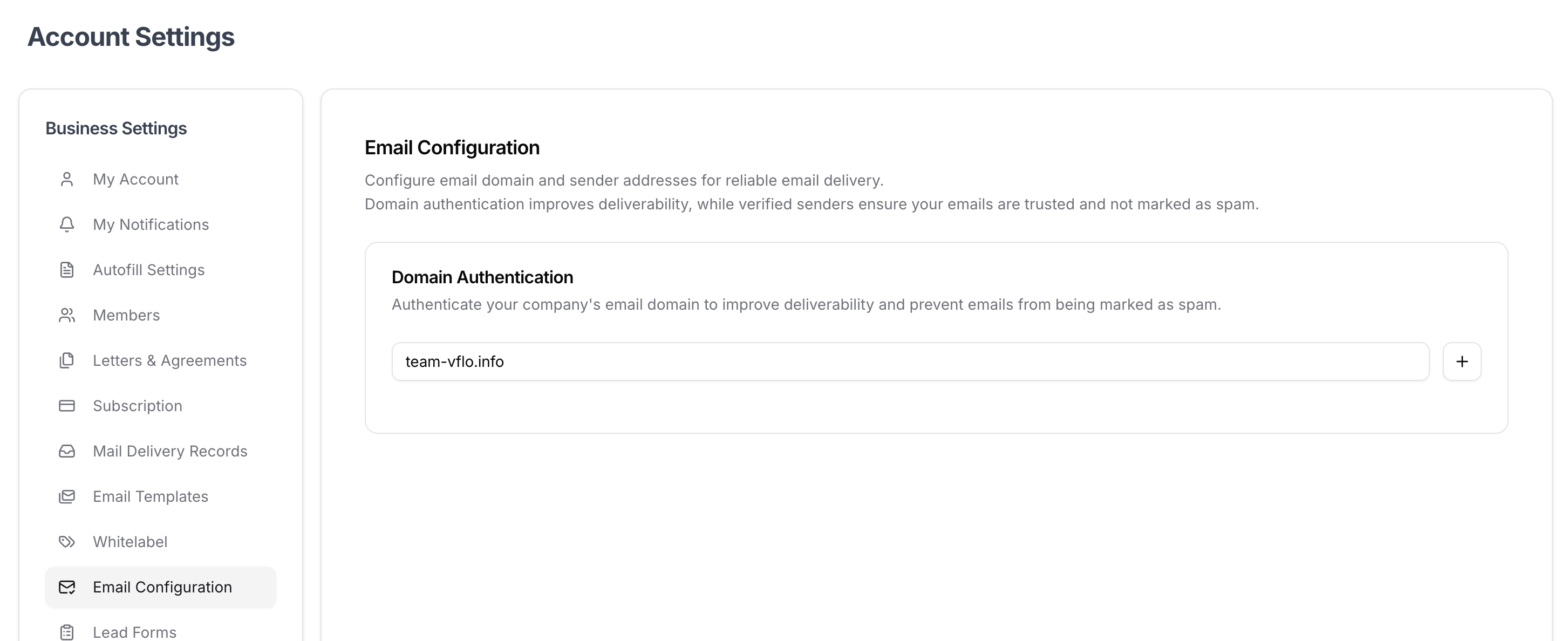The width and height of the screenshot is (1568, 641).
Task: Click the Mail Delivery Records inbox icon
Action: (67, 451)
